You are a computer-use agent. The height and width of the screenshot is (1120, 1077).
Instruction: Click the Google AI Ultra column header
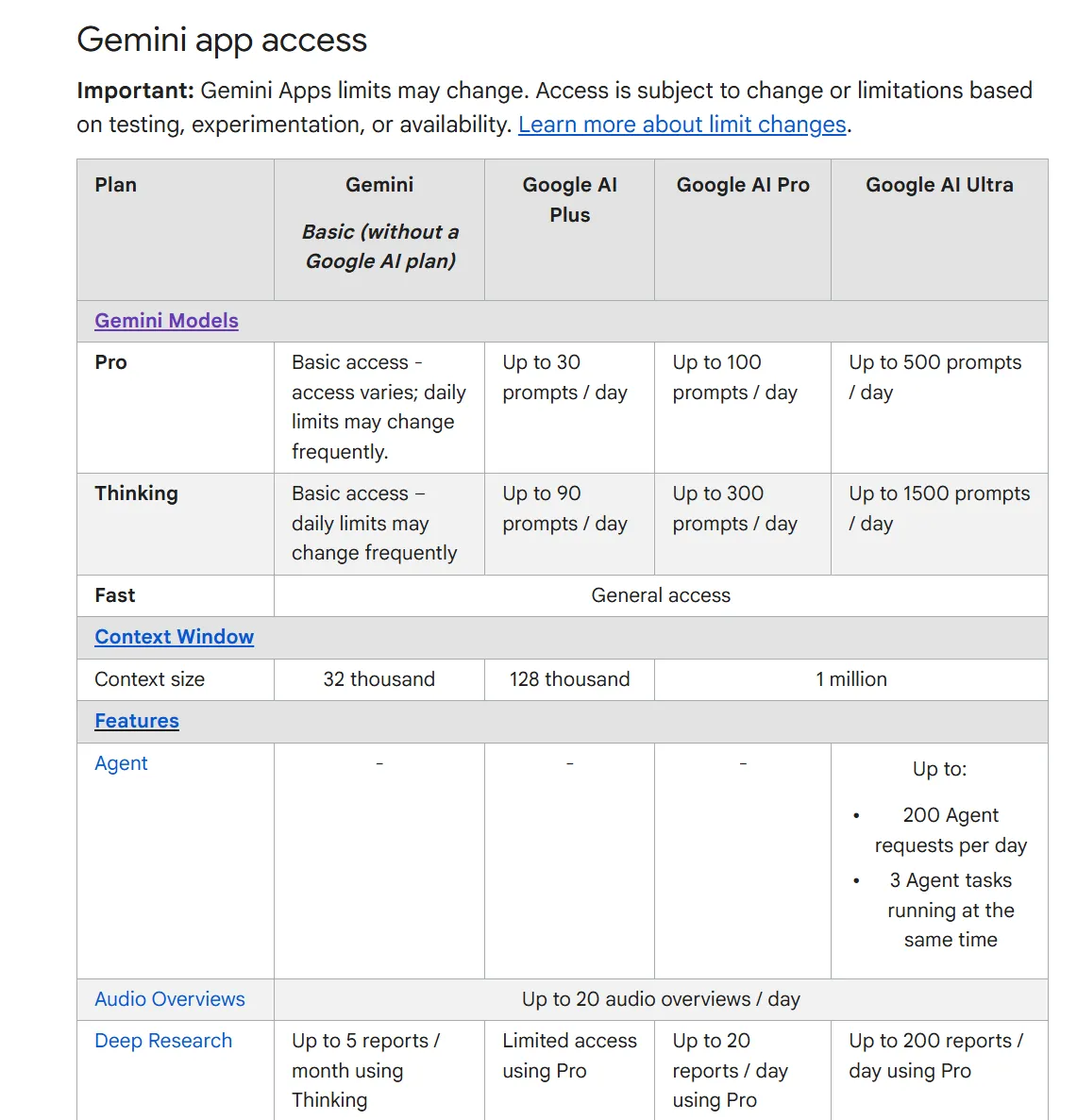coord(939,185)
